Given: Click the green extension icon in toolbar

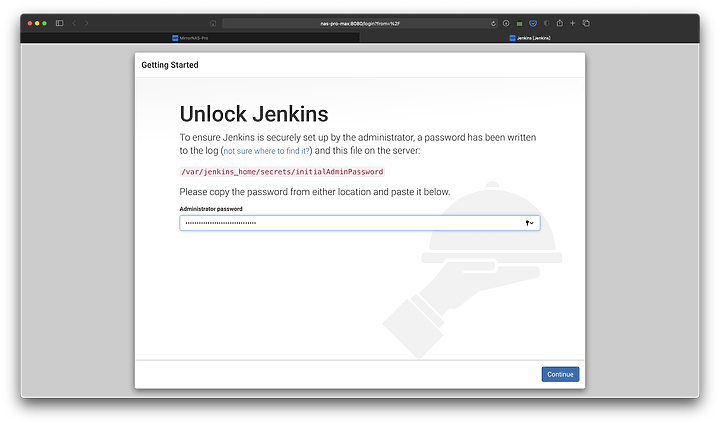Looking at the screenshot, I should click(519, 23).
